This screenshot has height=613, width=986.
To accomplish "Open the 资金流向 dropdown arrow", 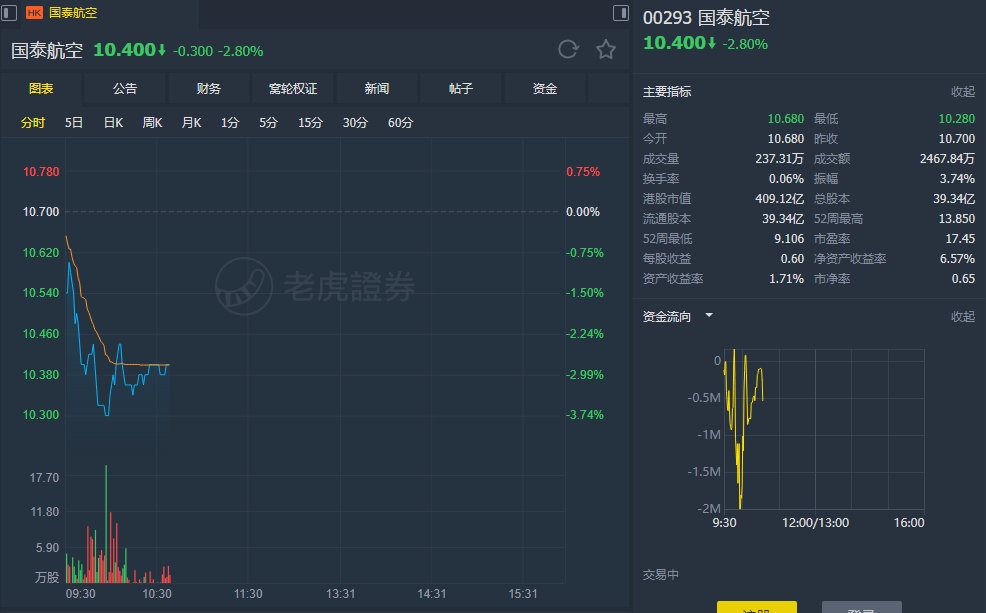I will 709,315.
